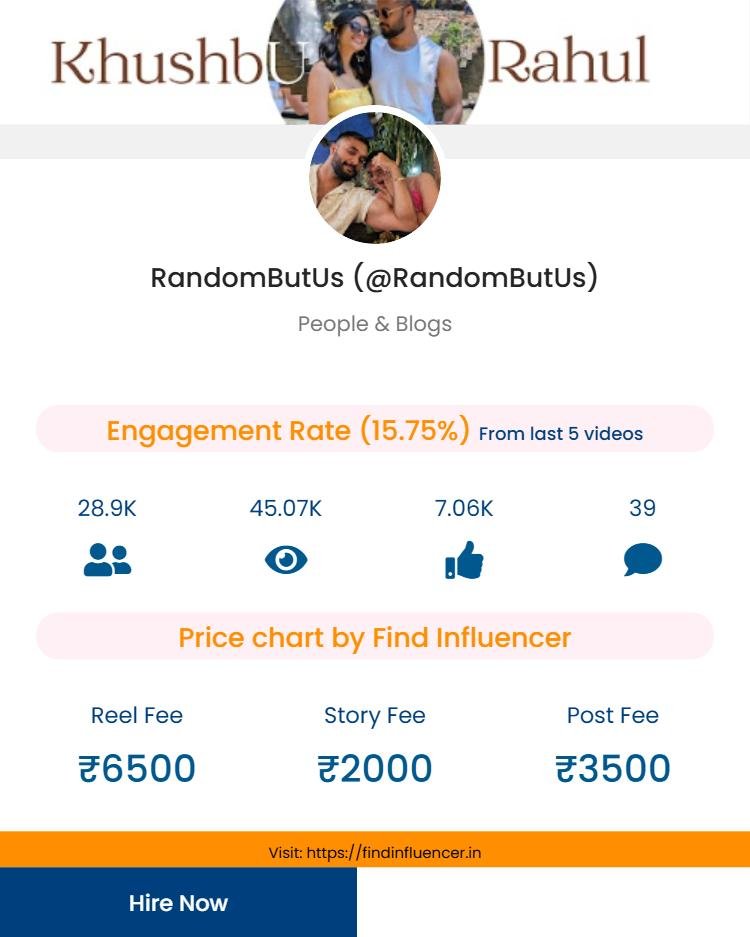Click the People & Blogs category
Screen dimensions: 750x937
[374, 324]
